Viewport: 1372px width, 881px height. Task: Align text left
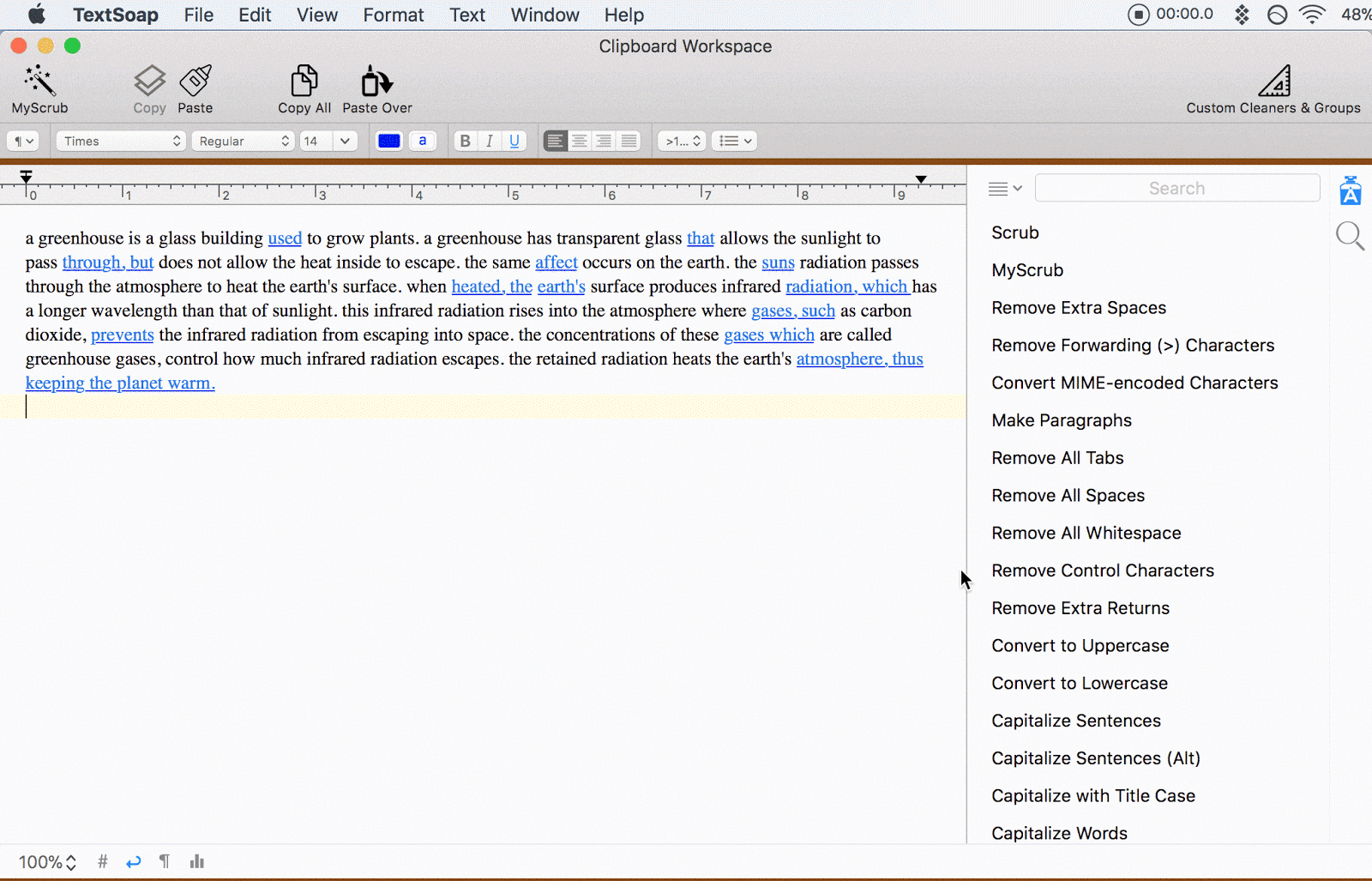click(x=555, y=141)
